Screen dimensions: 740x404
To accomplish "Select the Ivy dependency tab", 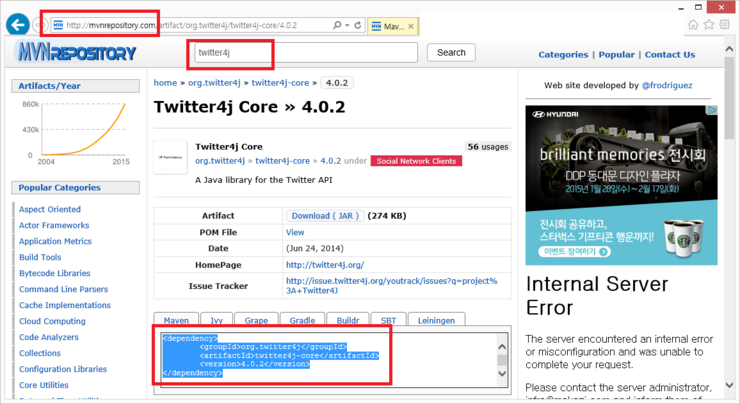I will (x=217, y=320).
